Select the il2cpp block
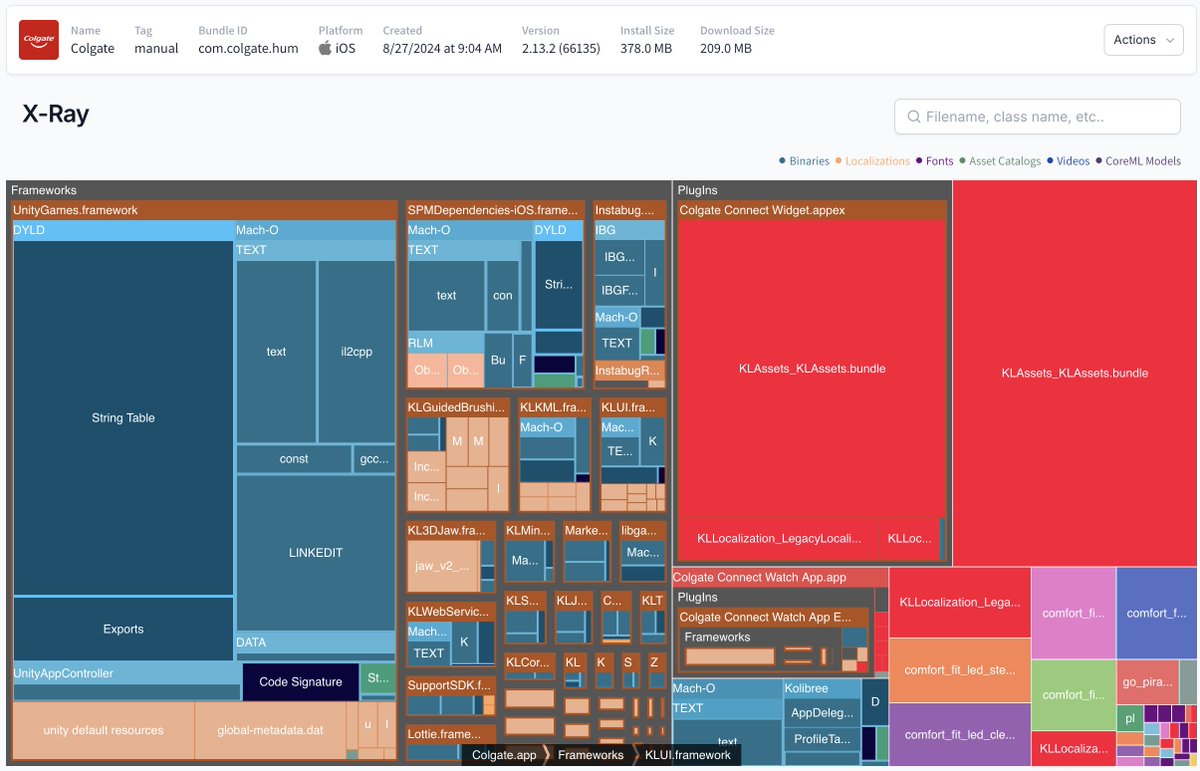1200x771 pixels. 356,352
